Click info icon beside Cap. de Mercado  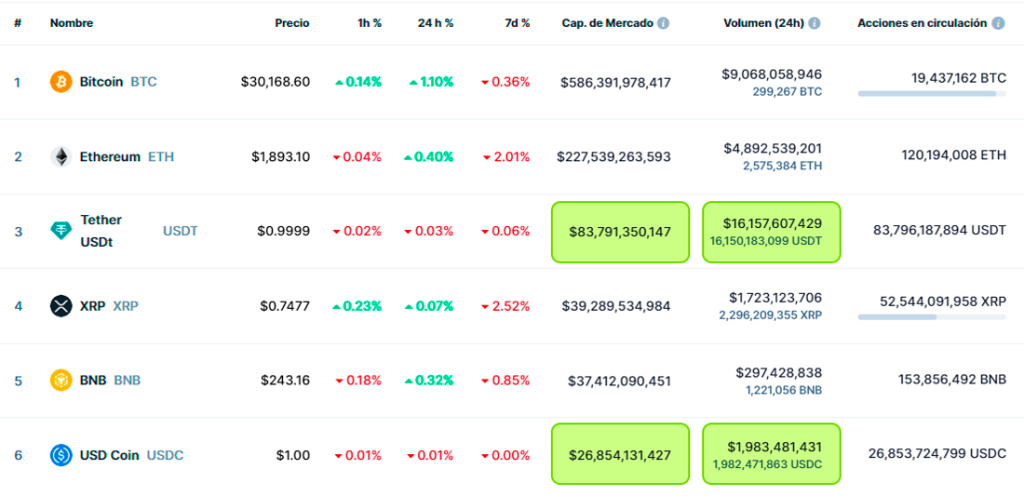pos(663,23)
